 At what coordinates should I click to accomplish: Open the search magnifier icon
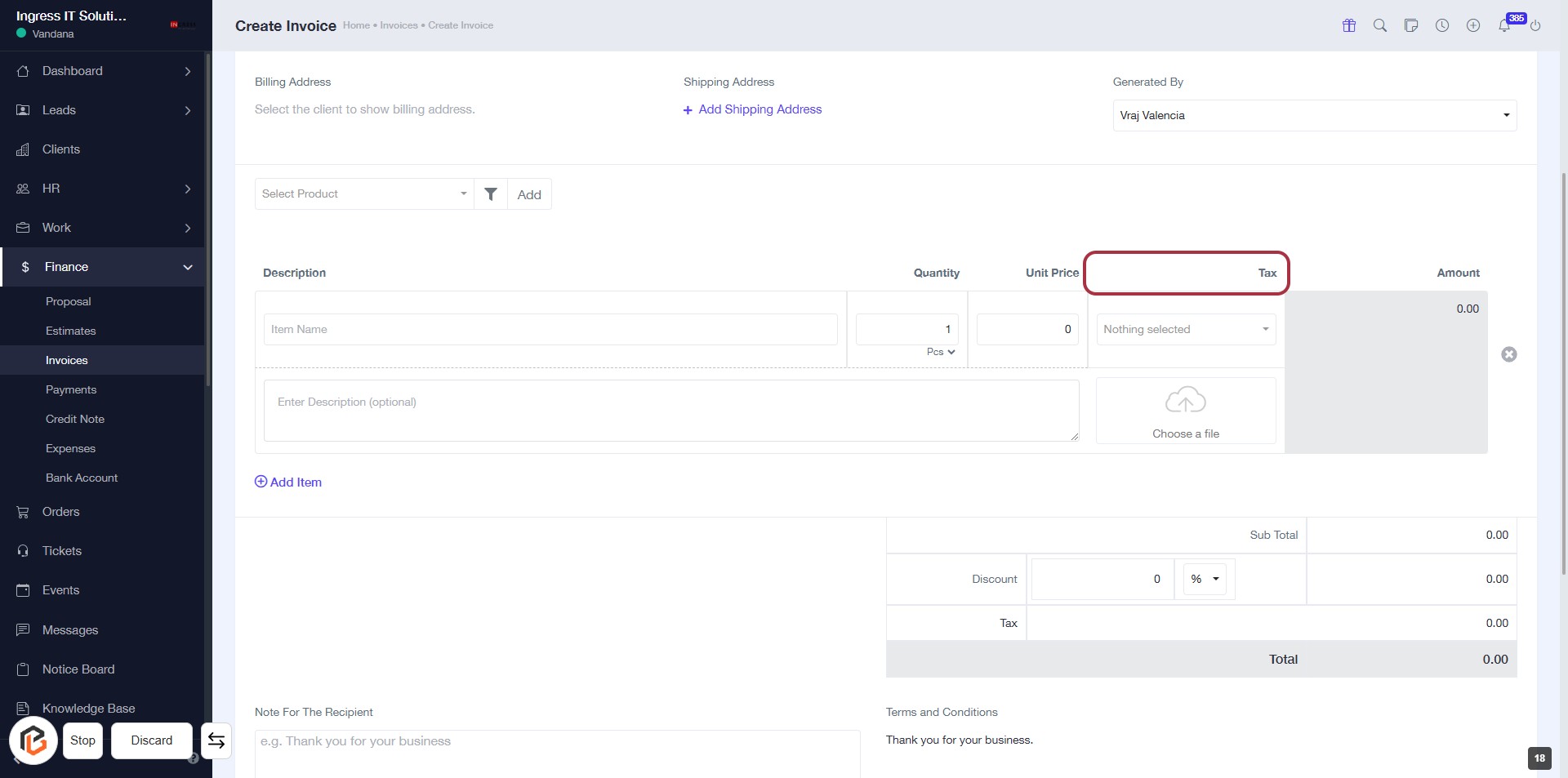(x=1379, y=25)
